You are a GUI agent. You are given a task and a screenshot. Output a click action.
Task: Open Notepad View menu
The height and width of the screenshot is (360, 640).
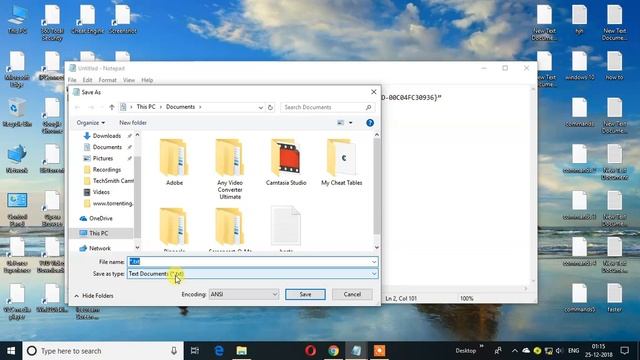point(129,80)
